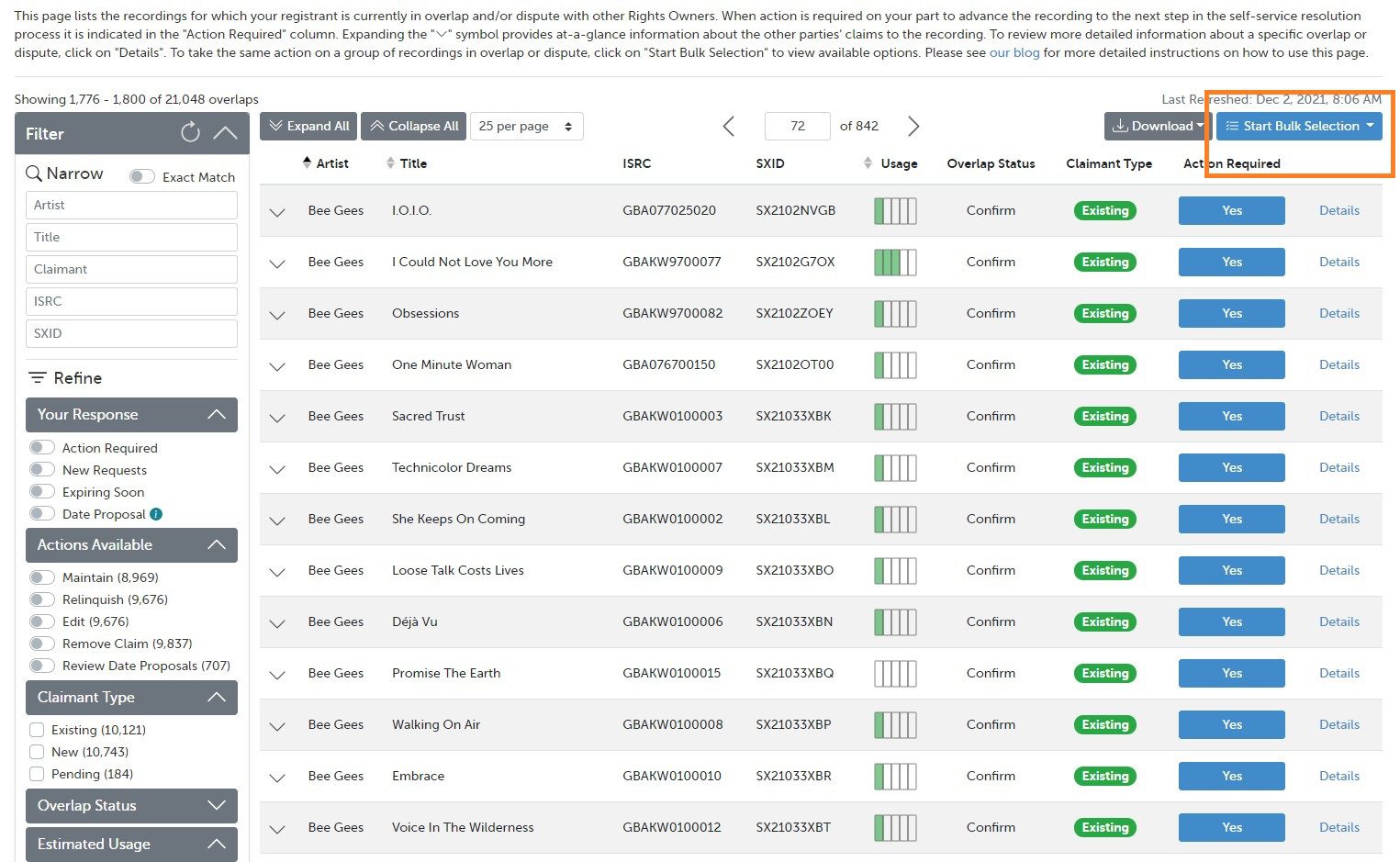Image resolution: width=1400 pixels, height=862 pixels.
Task: Toggle Review Date Proposals (707) switch
Action: 42,666
